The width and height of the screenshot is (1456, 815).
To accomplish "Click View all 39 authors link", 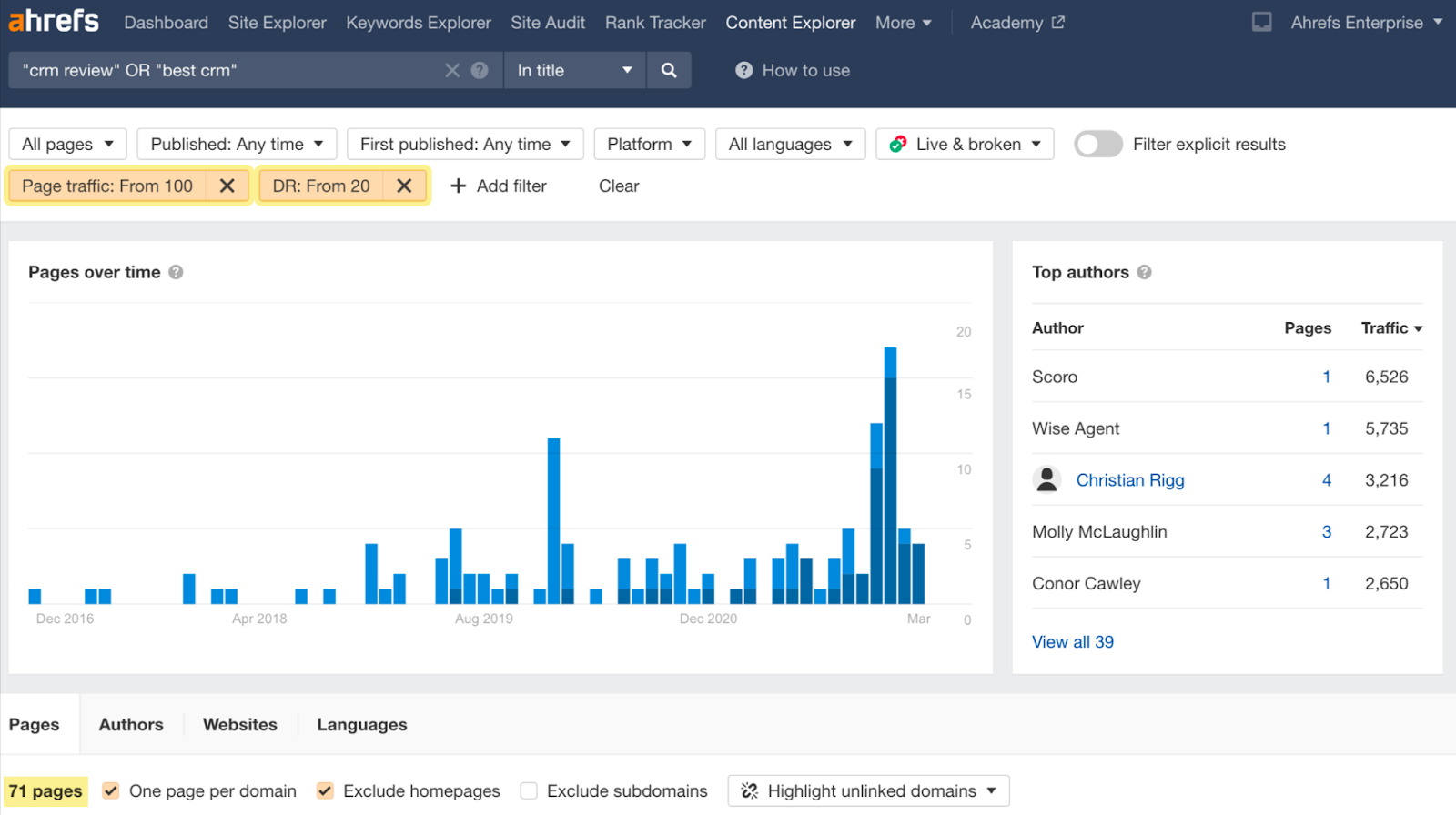I will (1072, 641).
